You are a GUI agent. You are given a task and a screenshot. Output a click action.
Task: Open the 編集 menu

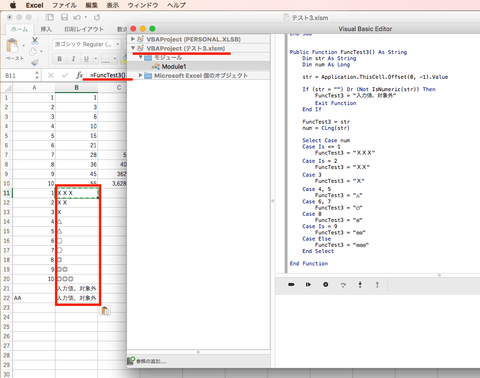[92, 5]
